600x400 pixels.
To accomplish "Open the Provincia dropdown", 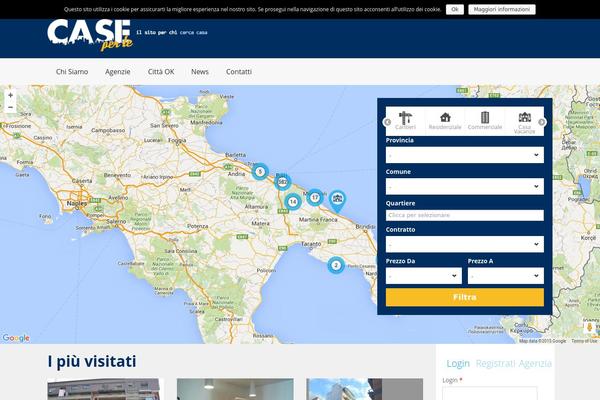I will tap(465, 155).
